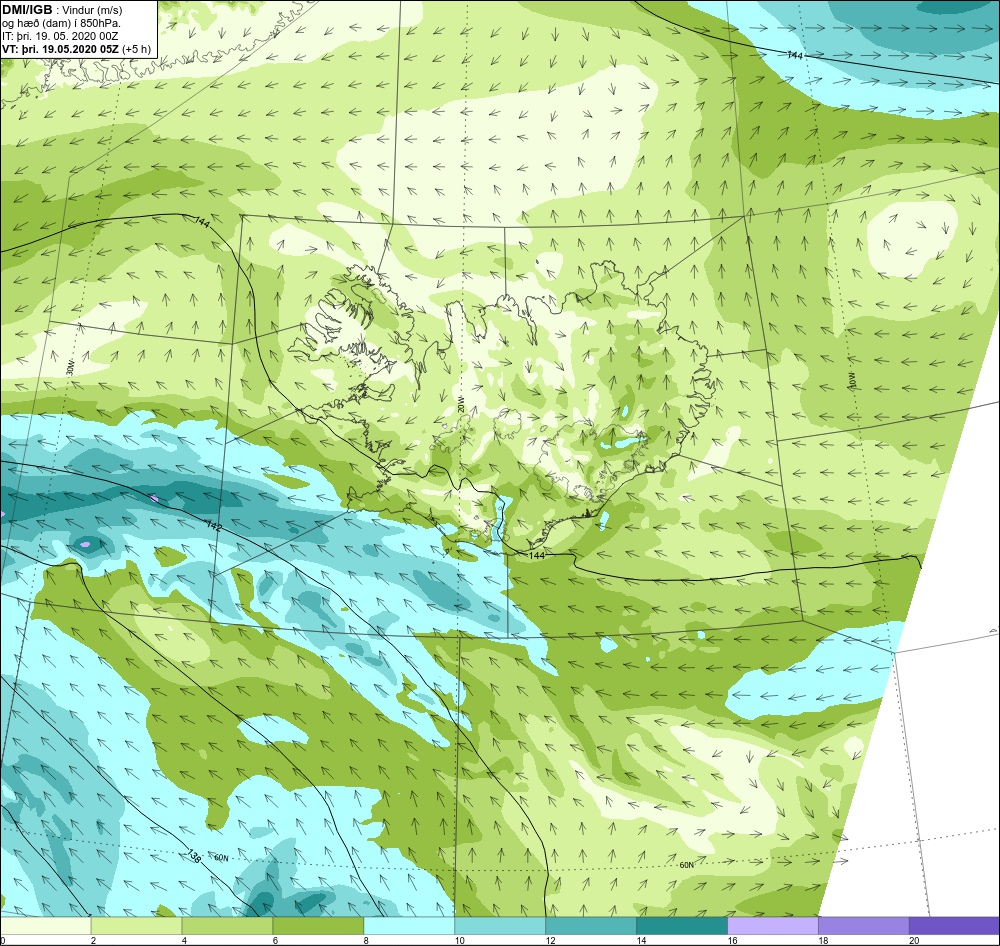This screenshot has height=946, width=1000.
Task: Click the 10–12 m/s teal legend swatch
Action: (x=500, y=925)
